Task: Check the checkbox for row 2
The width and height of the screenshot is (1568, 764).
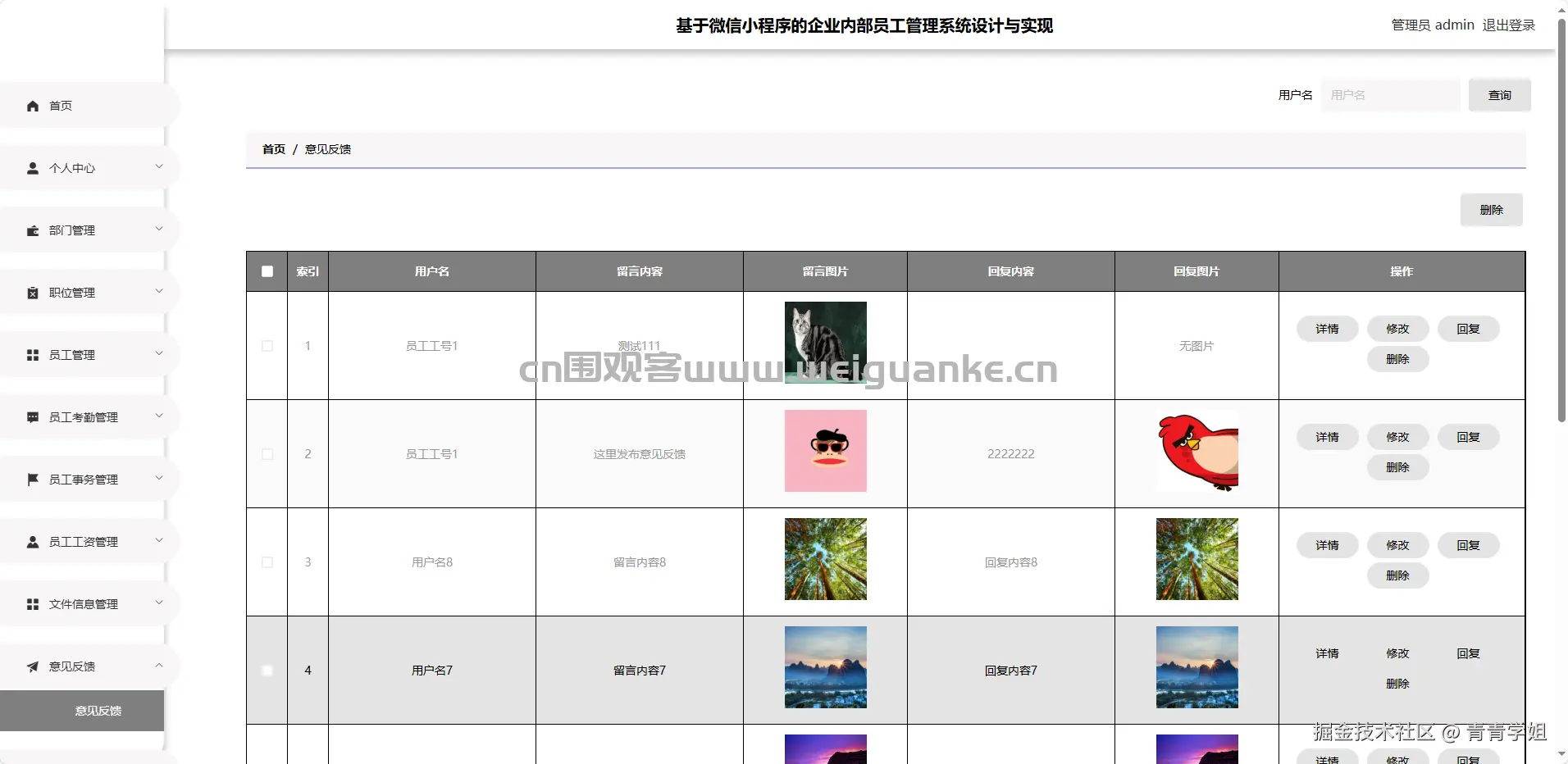Action: 267,454
